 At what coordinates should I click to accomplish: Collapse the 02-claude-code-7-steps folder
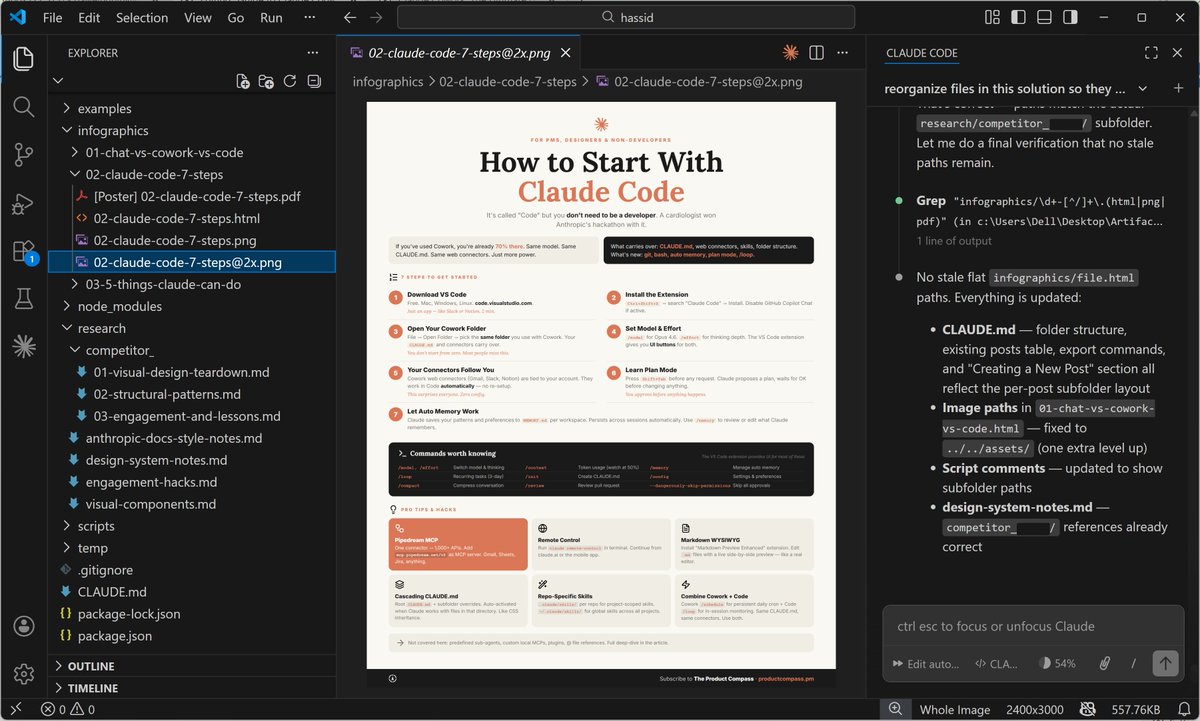click(192, 174)
